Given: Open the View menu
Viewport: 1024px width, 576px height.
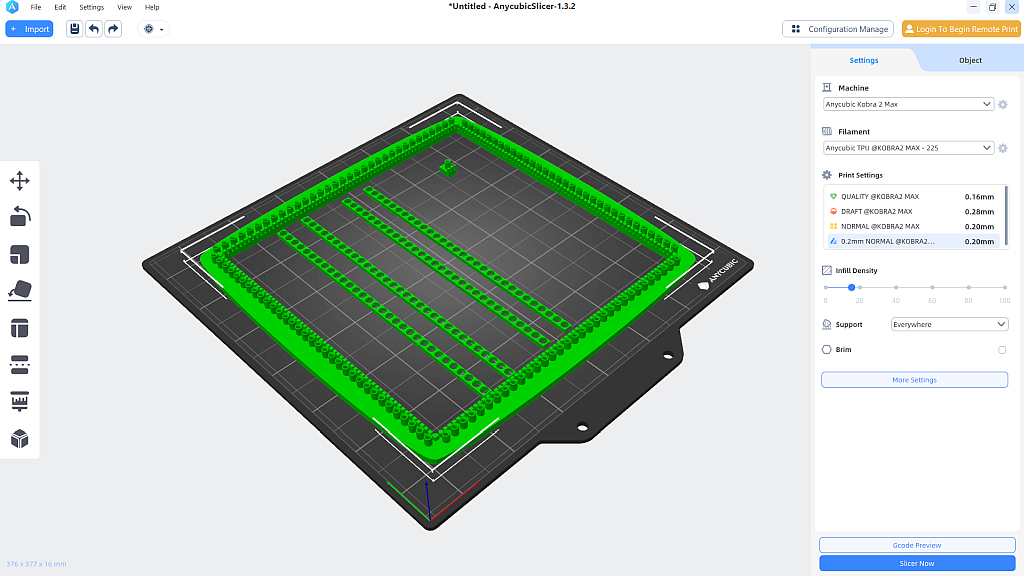Looking at the screenshot, I should pos(124,7).
